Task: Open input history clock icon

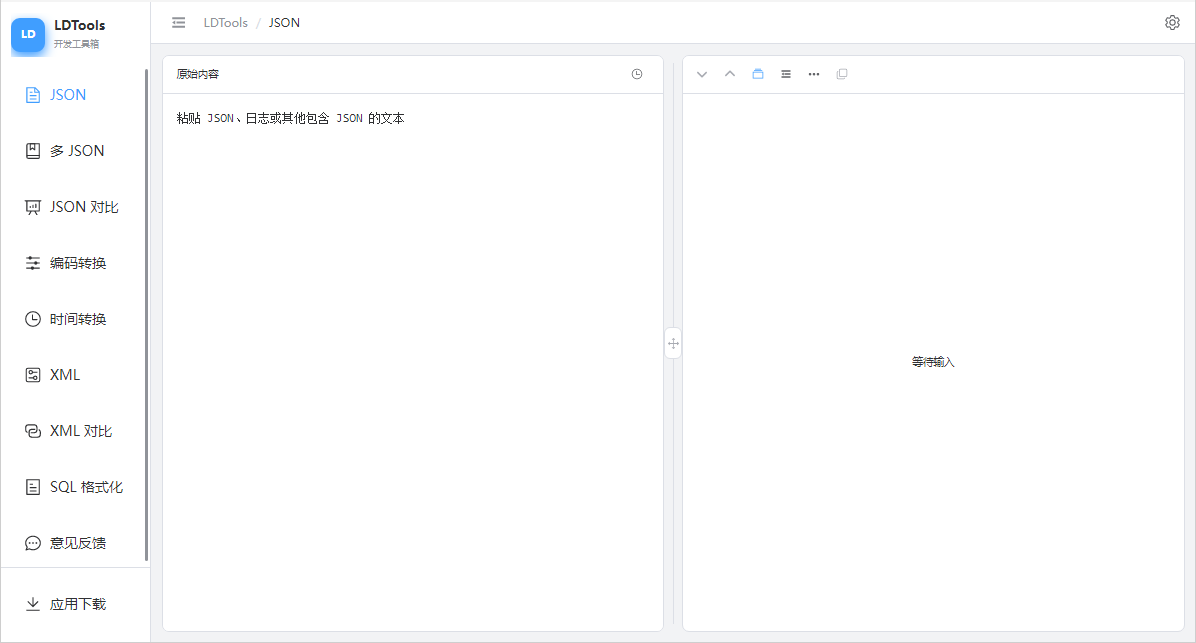Action: click(x=637, y=74)
